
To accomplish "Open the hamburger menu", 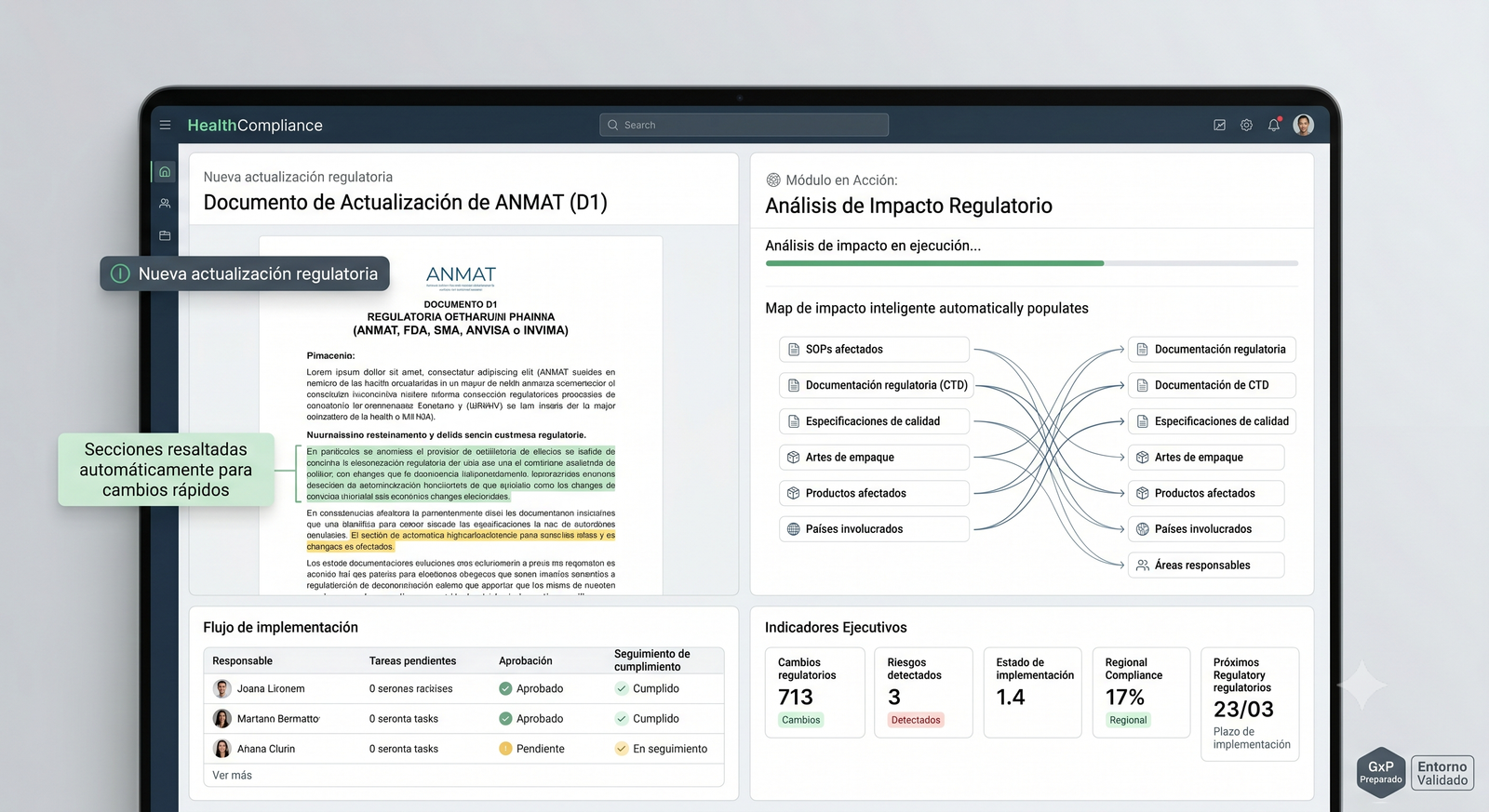I will [x=165, y=125].
